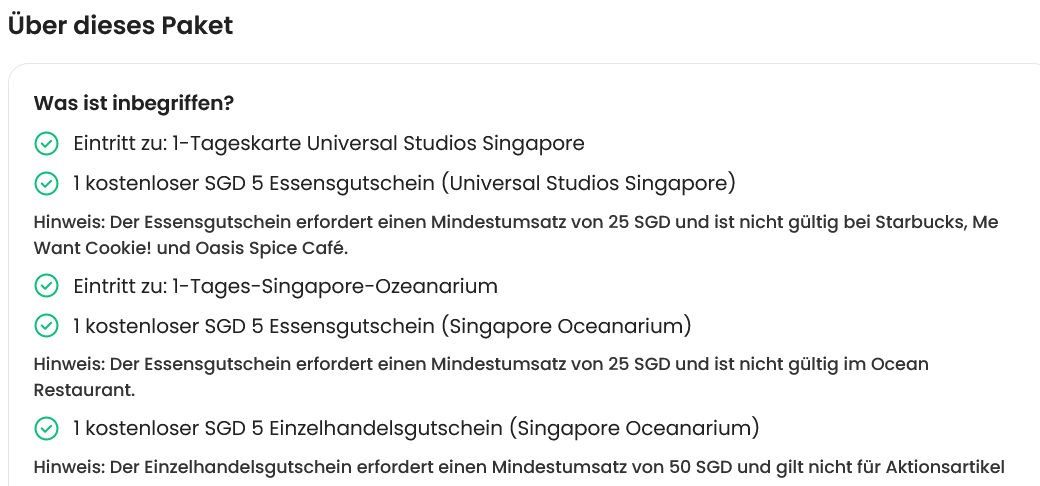
Task: Click the "Über dieses Paket" heading
Action: [120, 26]
